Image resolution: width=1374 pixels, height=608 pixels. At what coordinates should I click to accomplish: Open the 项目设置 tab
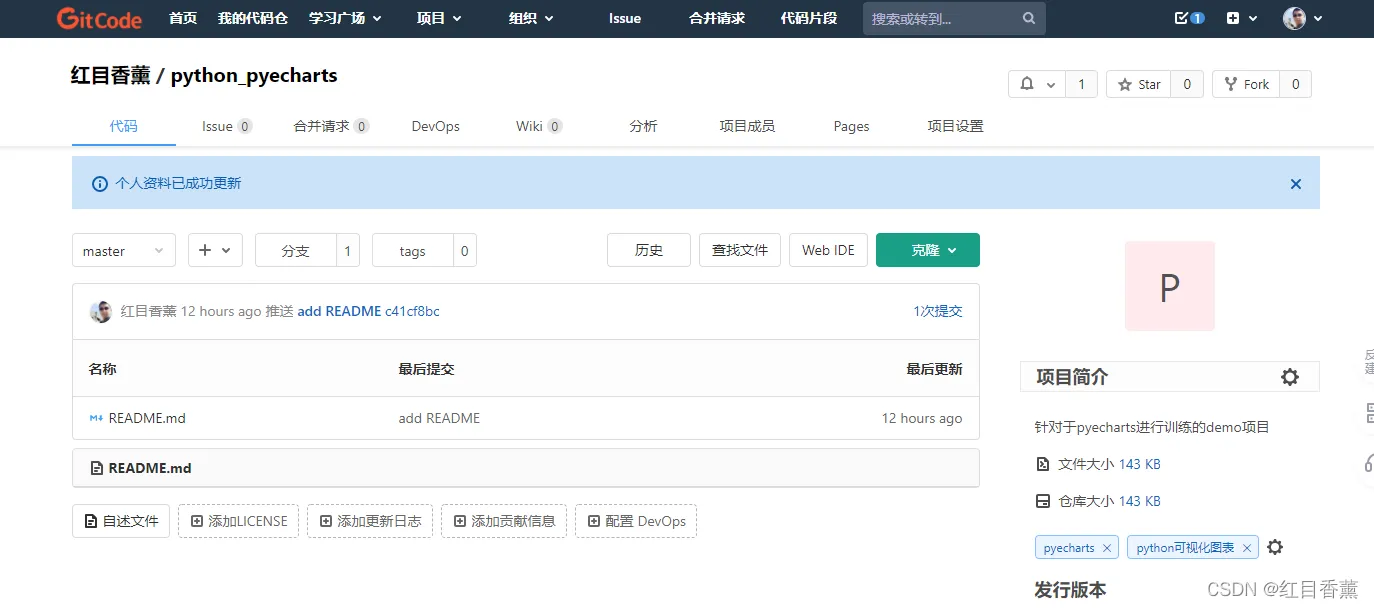955,126
